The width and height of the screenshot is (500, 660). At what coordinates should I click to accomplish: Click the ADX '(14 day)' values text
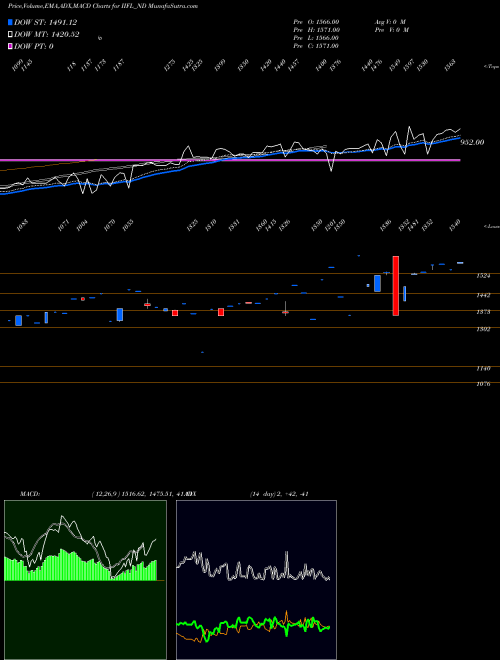[x=279, y=494]
